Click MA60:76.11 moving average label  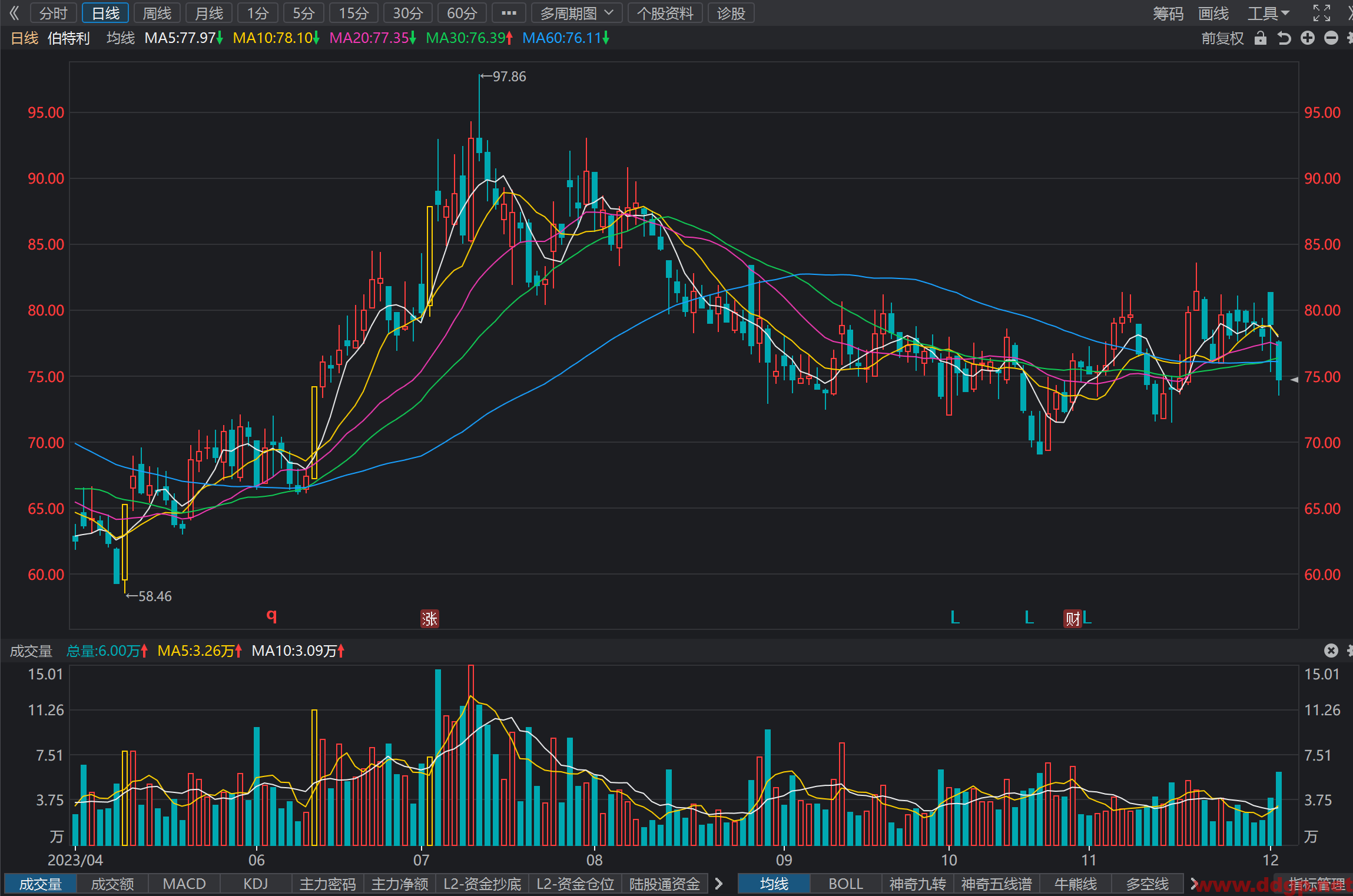pos(566,38)
